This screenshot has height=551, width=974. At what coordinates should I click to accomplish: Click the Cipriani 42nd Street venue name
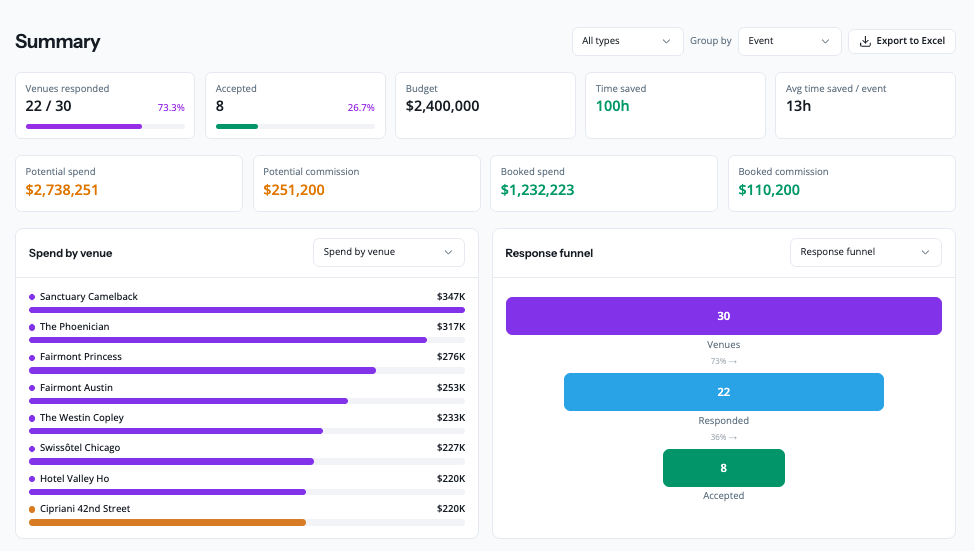click(x=85, y=509)
